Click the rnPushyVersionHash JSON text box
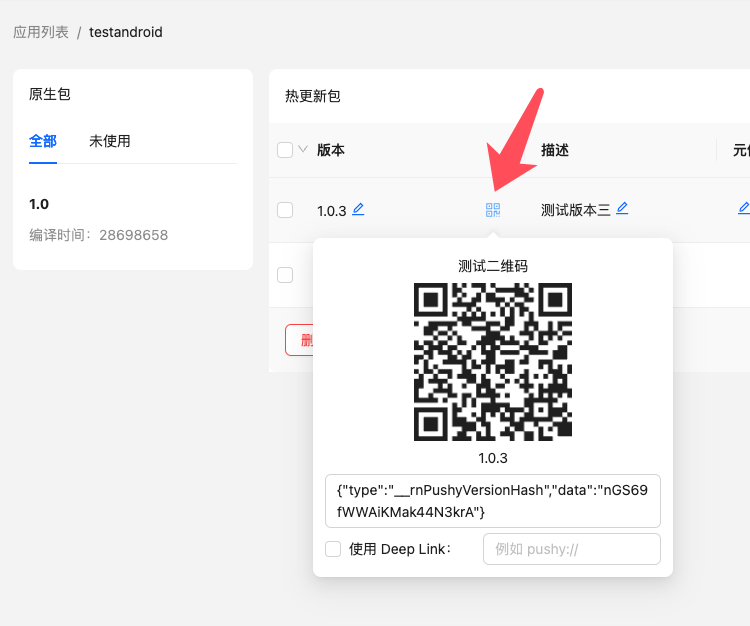 [492, 501]
